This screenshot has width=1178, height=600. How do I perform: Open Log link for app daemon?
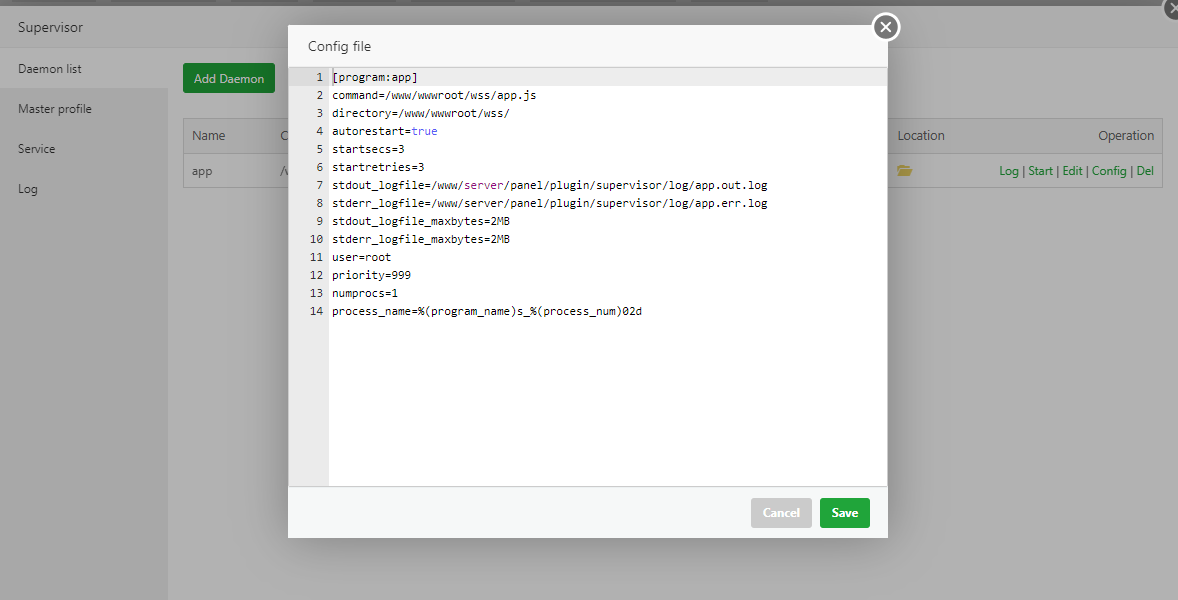coord(1008,171)
